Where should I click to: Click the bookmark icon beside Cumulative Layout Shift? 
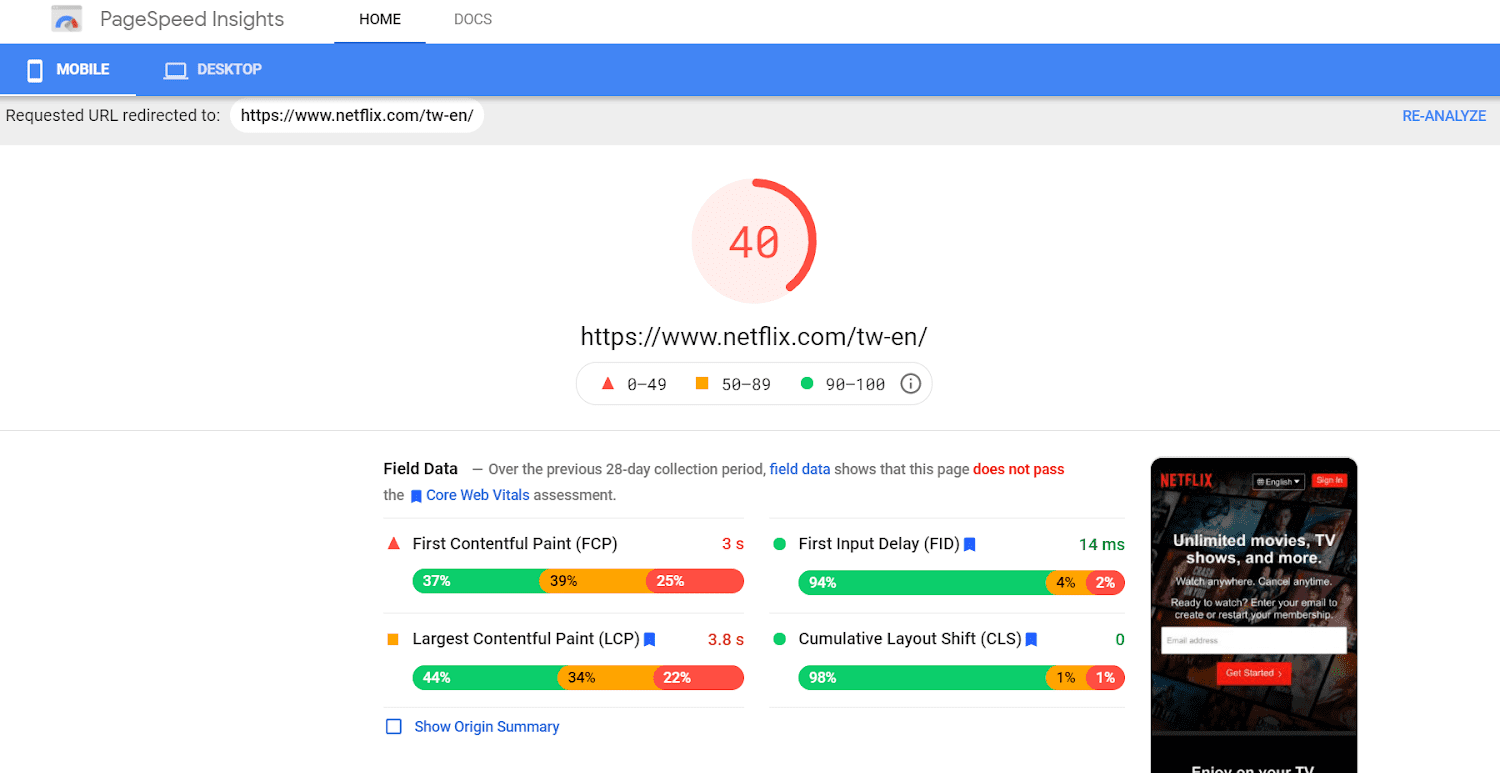click(1031, 639)
